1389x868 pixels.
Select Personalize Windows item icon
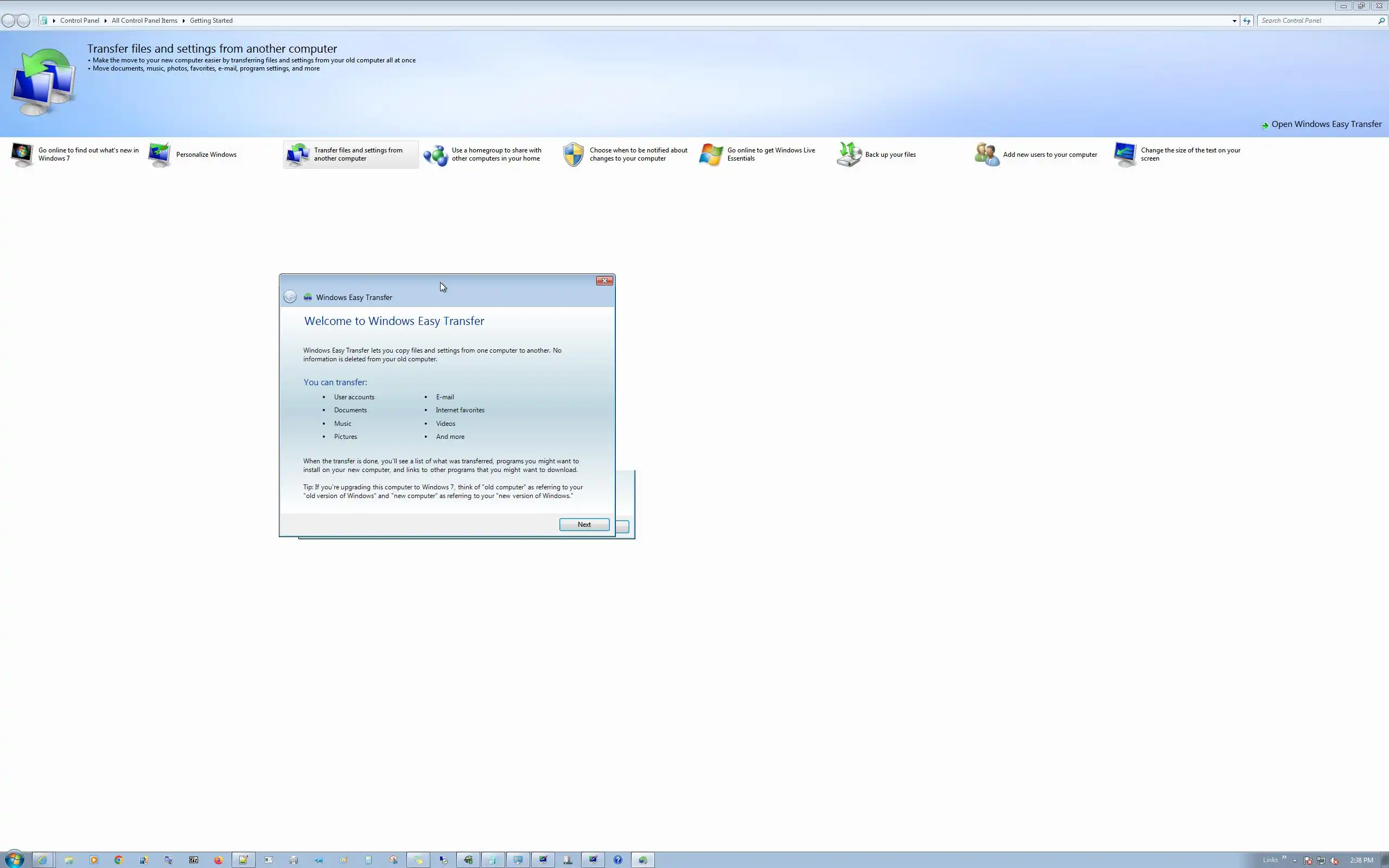tap(160, 155)
